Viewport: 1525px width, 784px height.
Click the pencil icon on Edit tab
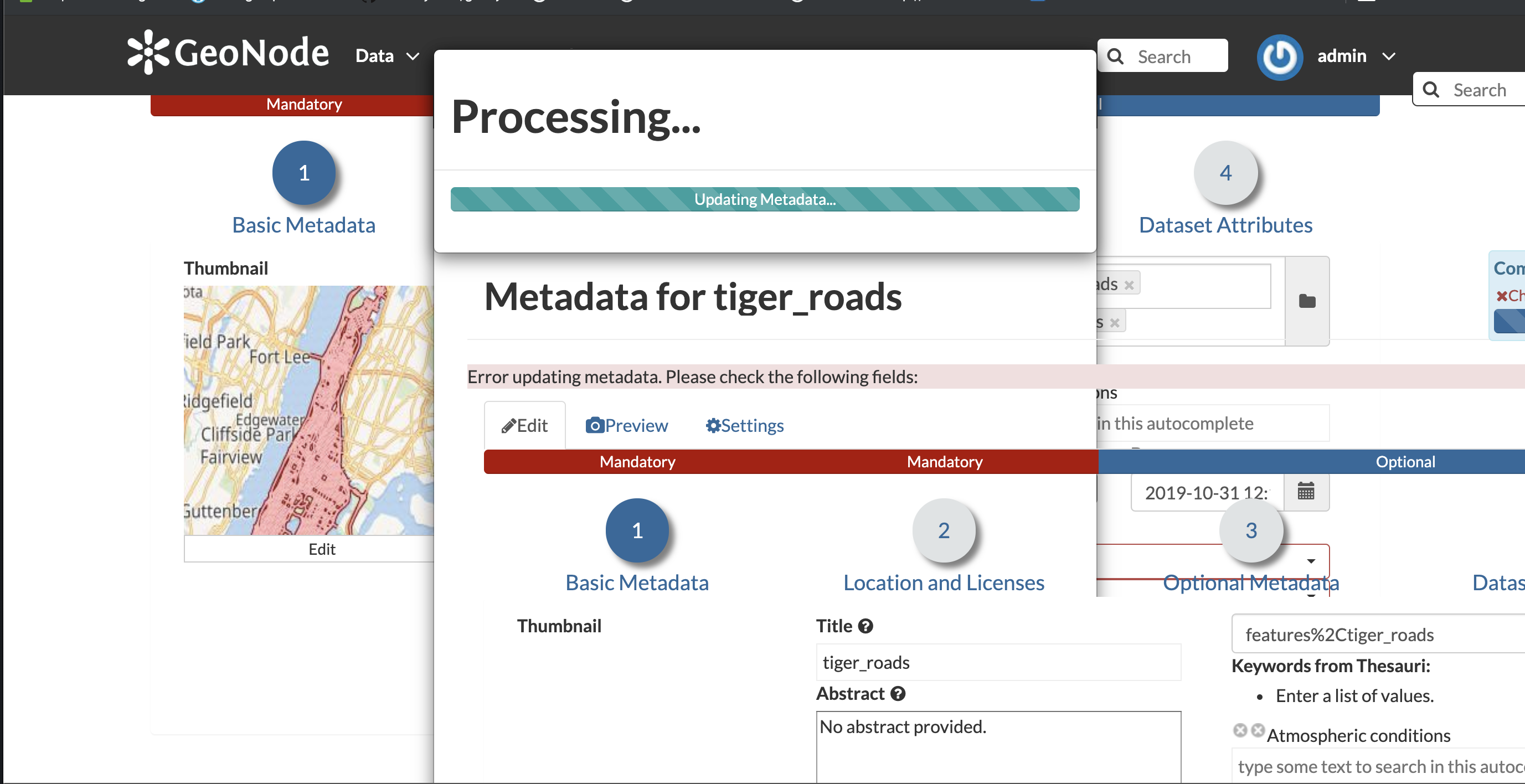point(508,426)
